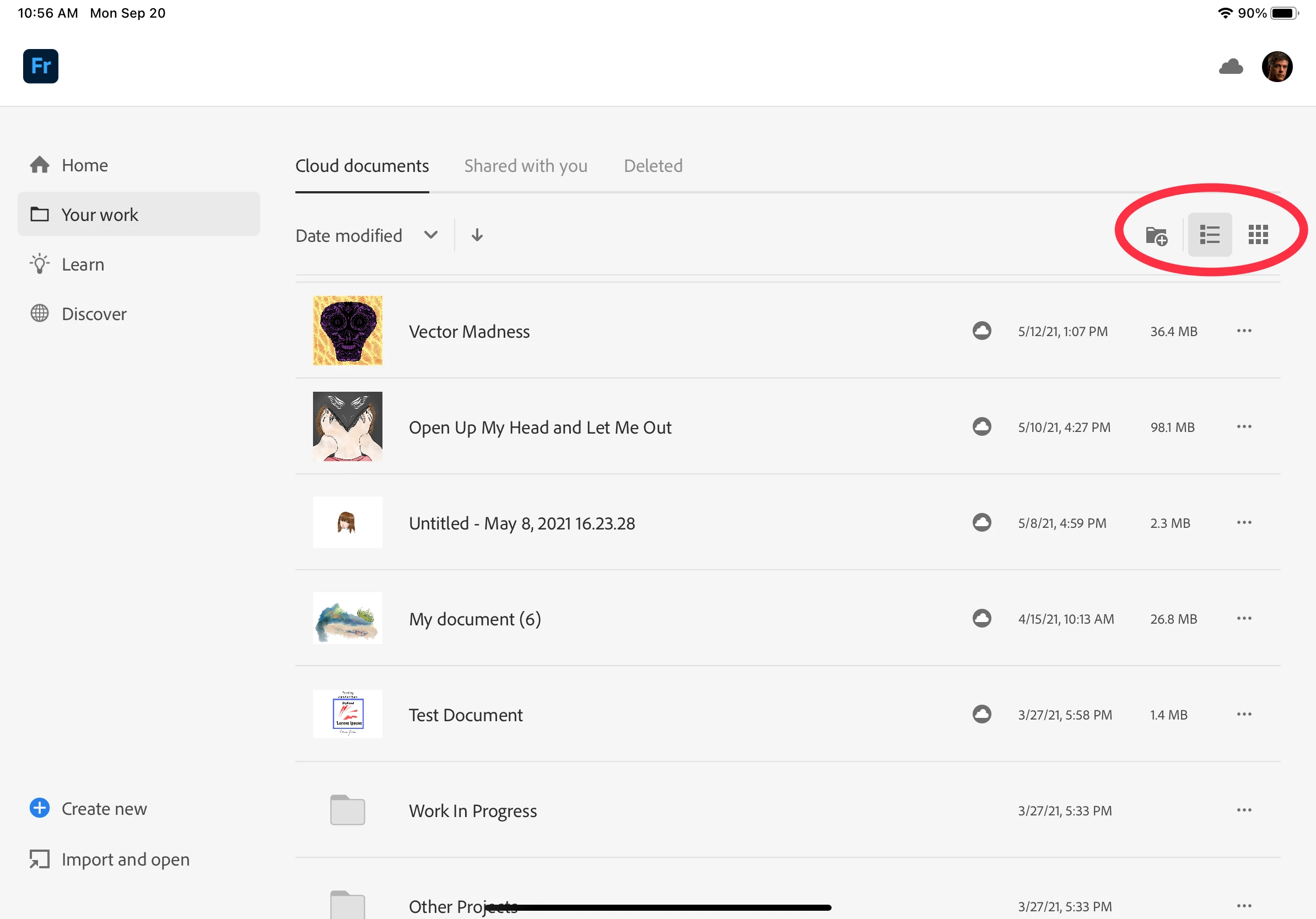1316x919 pixels.
Task: Click cloud status icon for Vector Madness
Action: coord(981,331)
